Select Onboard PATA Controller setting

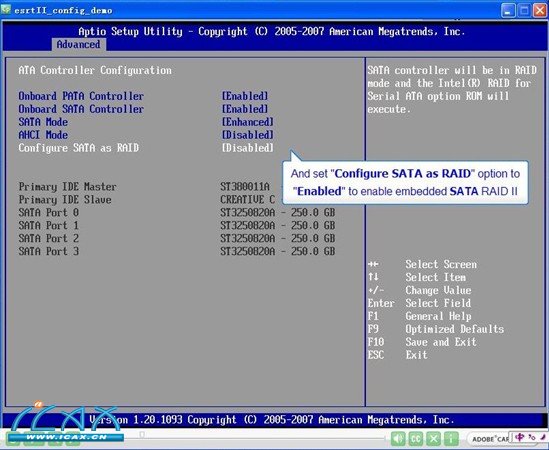[81, 96]
